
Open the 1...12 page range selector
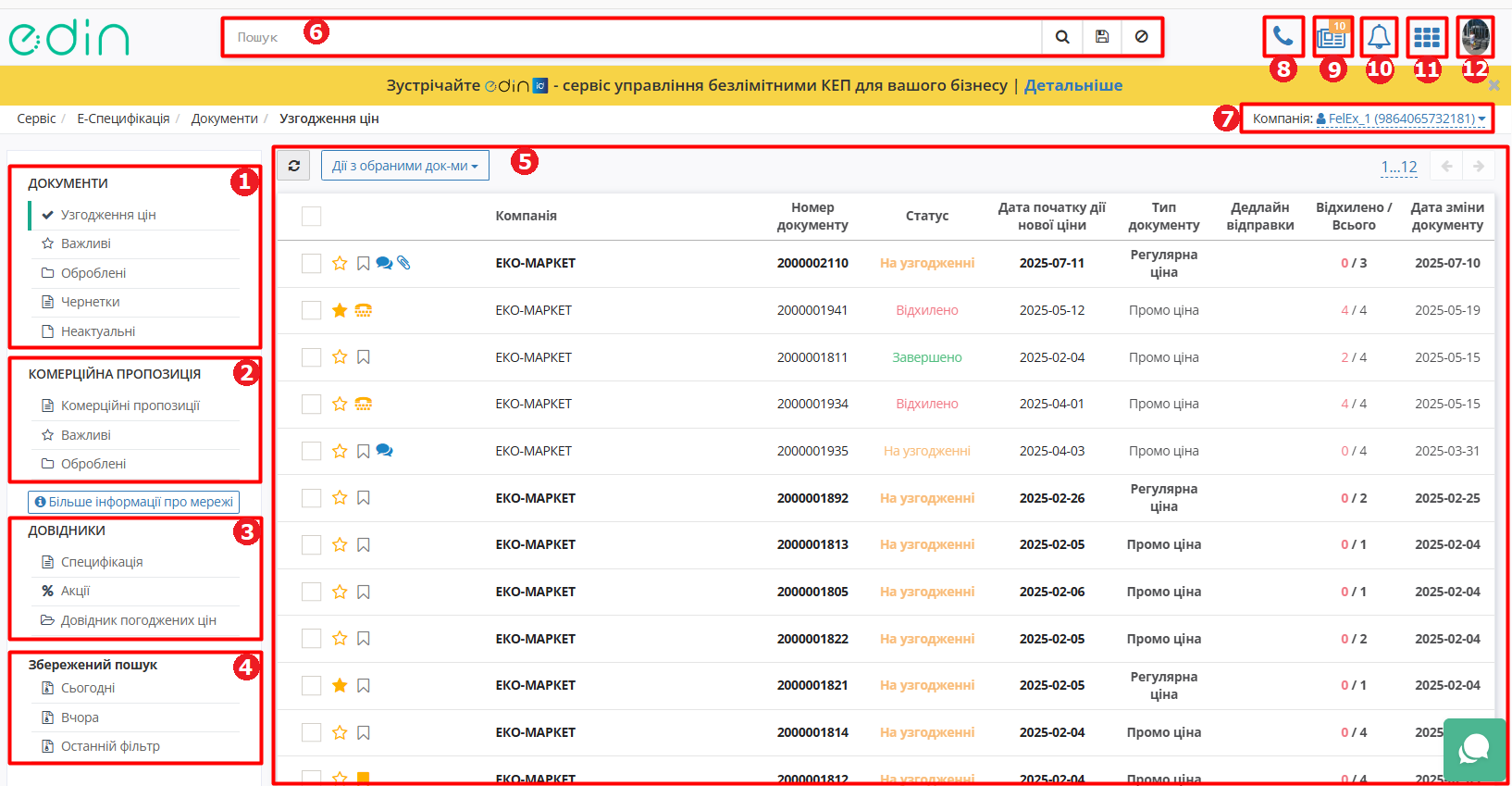(x=1399, y=167)
